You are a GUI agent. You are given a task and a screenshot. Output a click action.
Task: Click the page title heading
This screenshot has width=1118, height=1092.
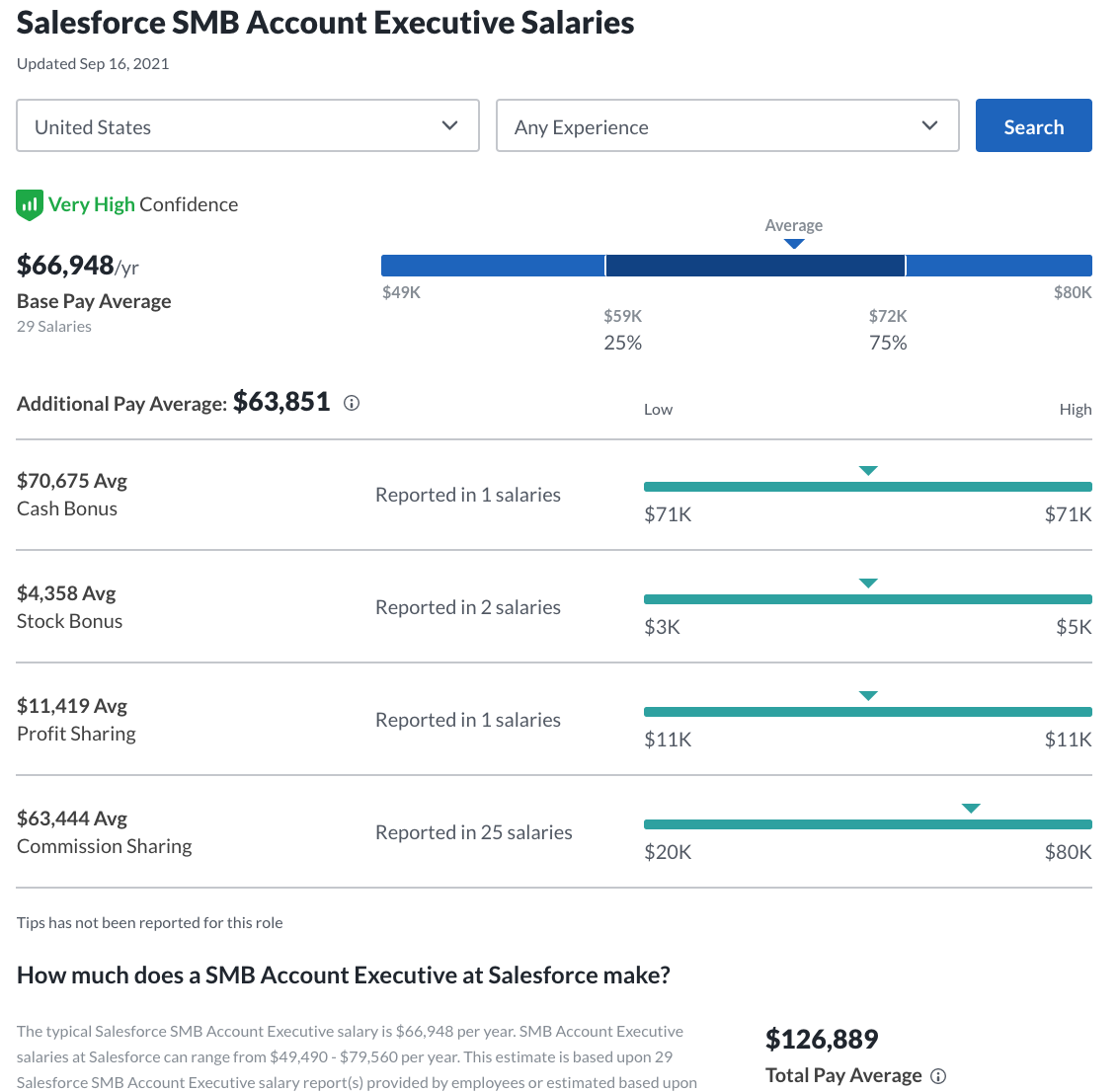click(x=325, y=23)
